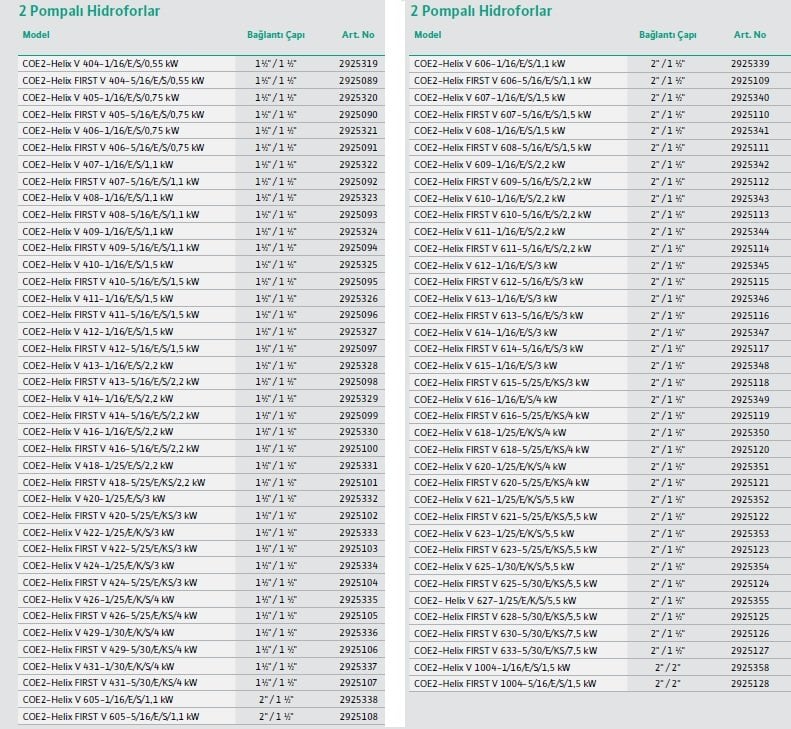Select row COE2-Helix V 618-1/25/E/K/S/4 kW
Screen dimensions: 791x729
click(600, 433)
